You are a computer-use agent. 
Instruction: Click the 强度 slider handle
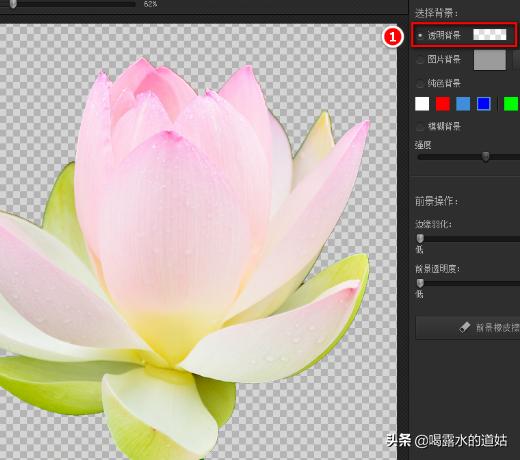(486, 156)
